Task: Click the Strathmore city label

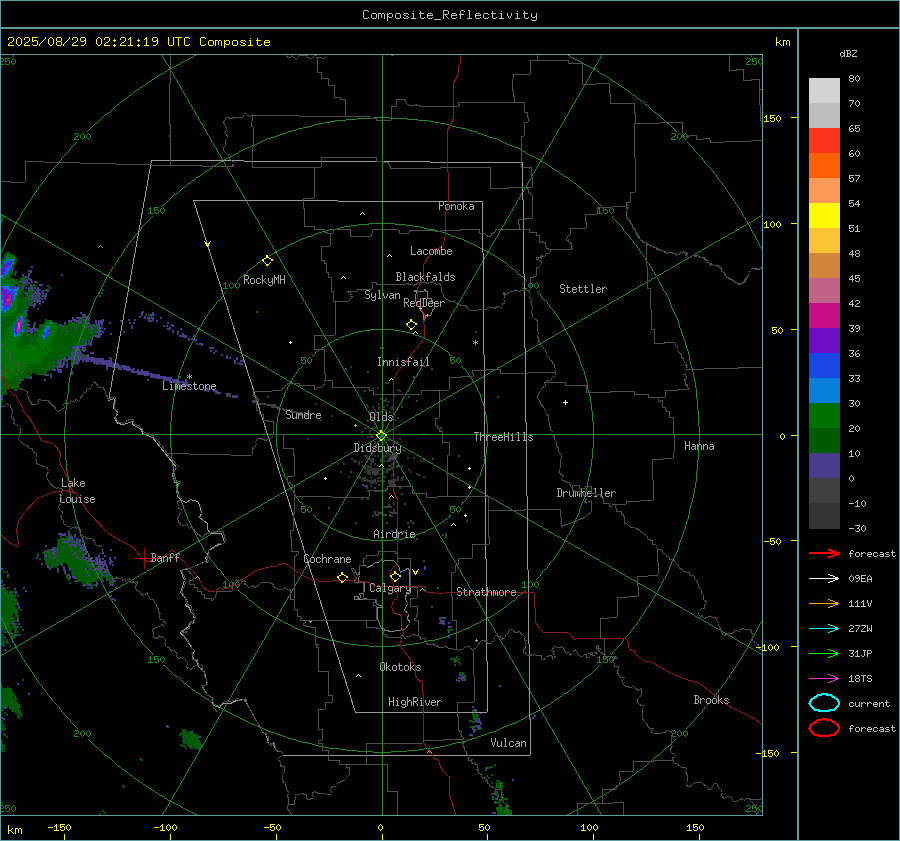Action: tap(486, 592)
